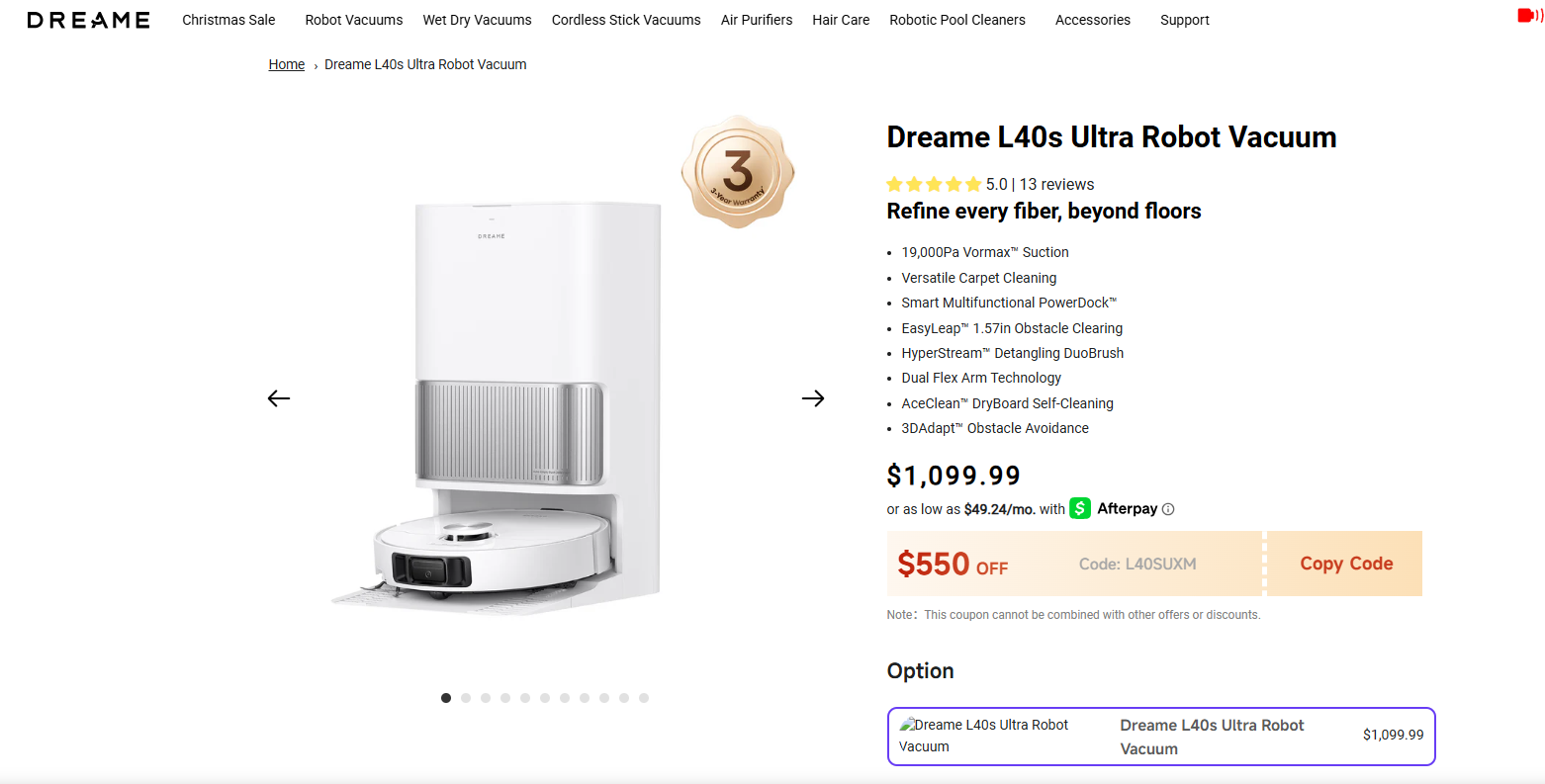1545x784 pixels.
Task: Click the red announcement icon top right
Action: point(1527,15)
